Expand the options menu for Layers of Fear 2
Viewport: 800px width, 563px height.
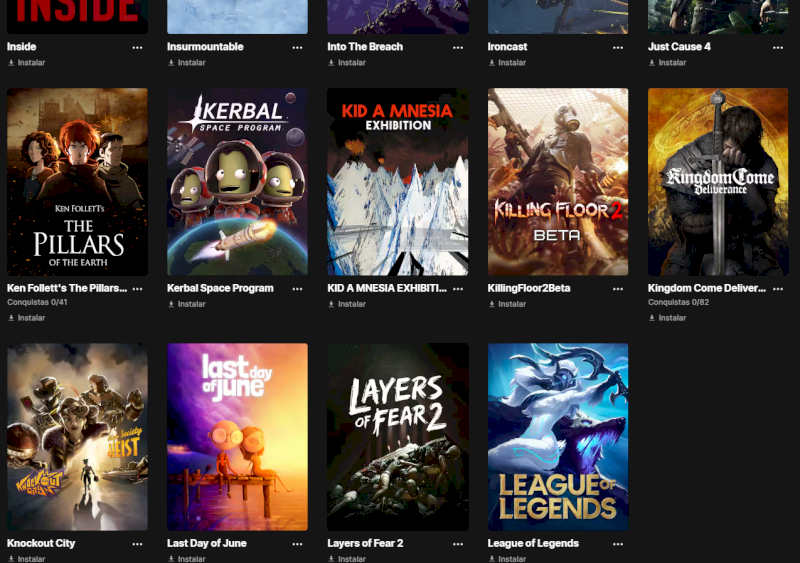point(457,544)
